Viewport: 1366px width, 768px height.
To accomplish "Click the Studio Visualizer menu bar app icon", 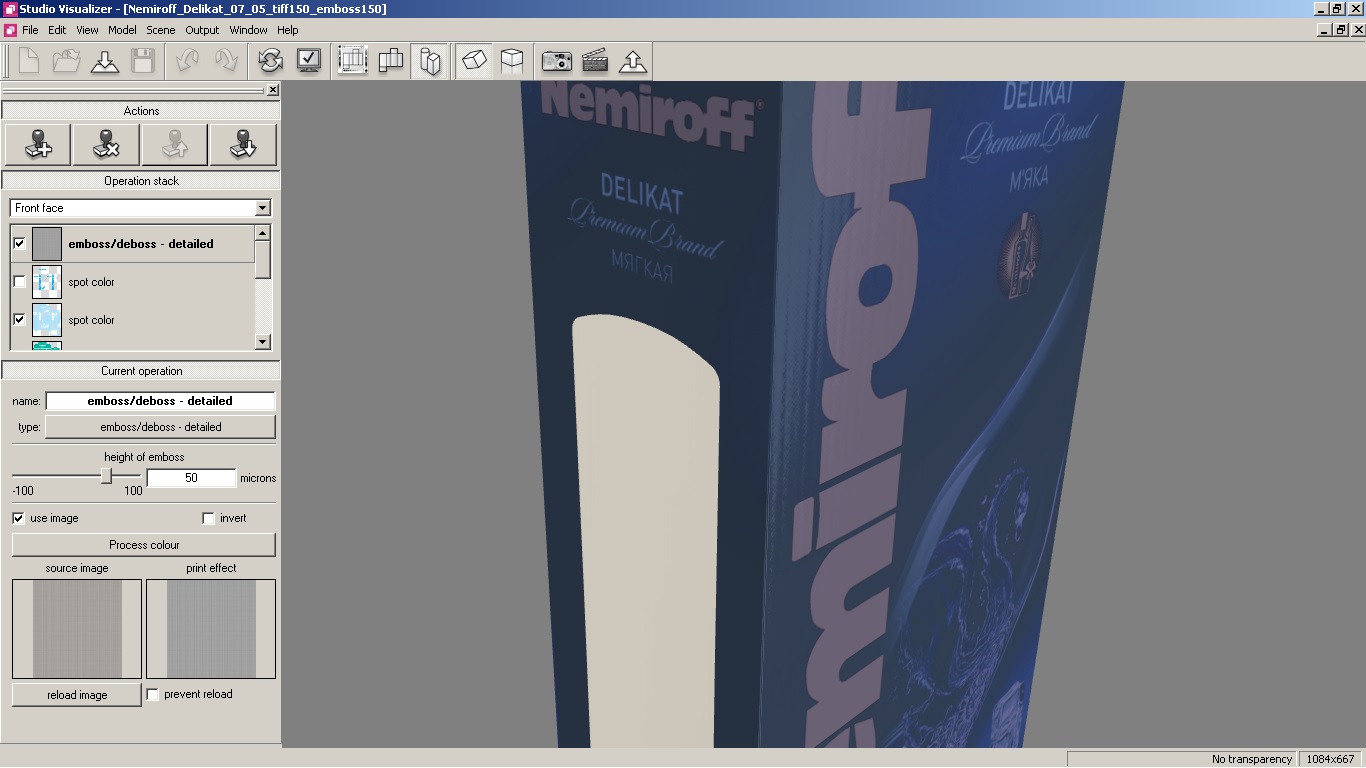I will tap(10, 30).
